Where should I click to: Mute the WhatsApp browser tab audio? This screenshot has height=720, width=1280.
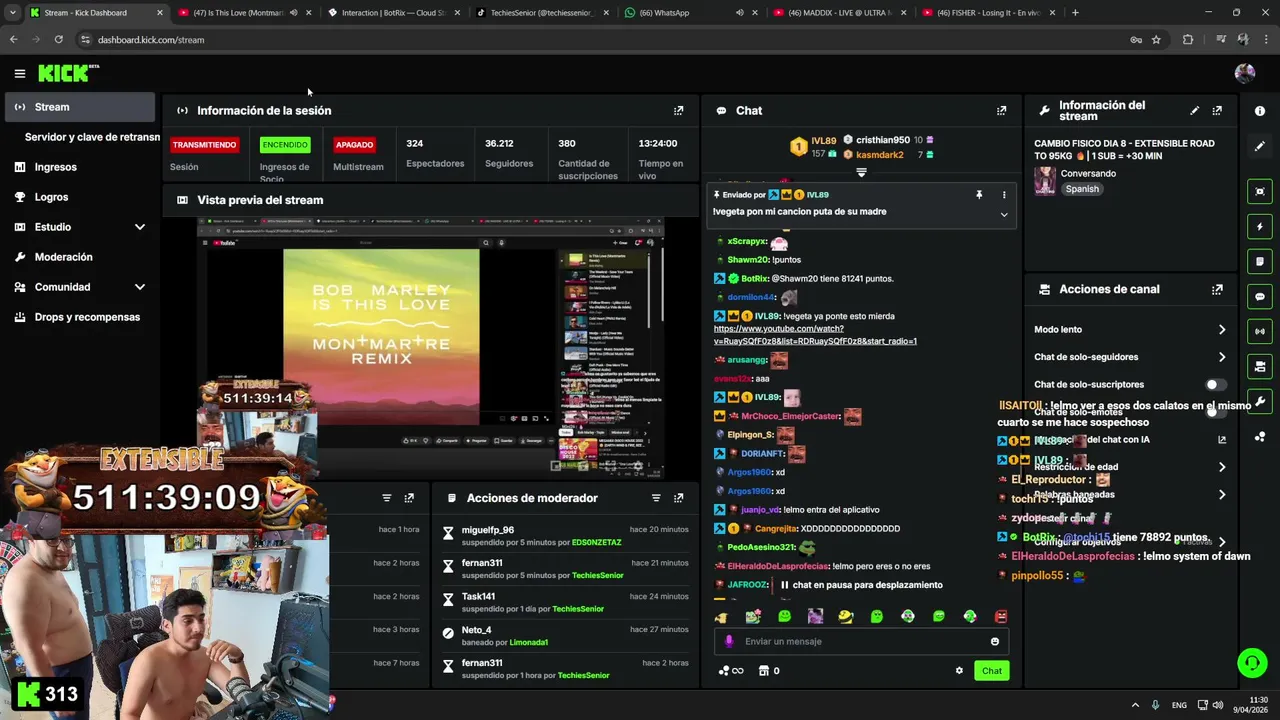739,13
